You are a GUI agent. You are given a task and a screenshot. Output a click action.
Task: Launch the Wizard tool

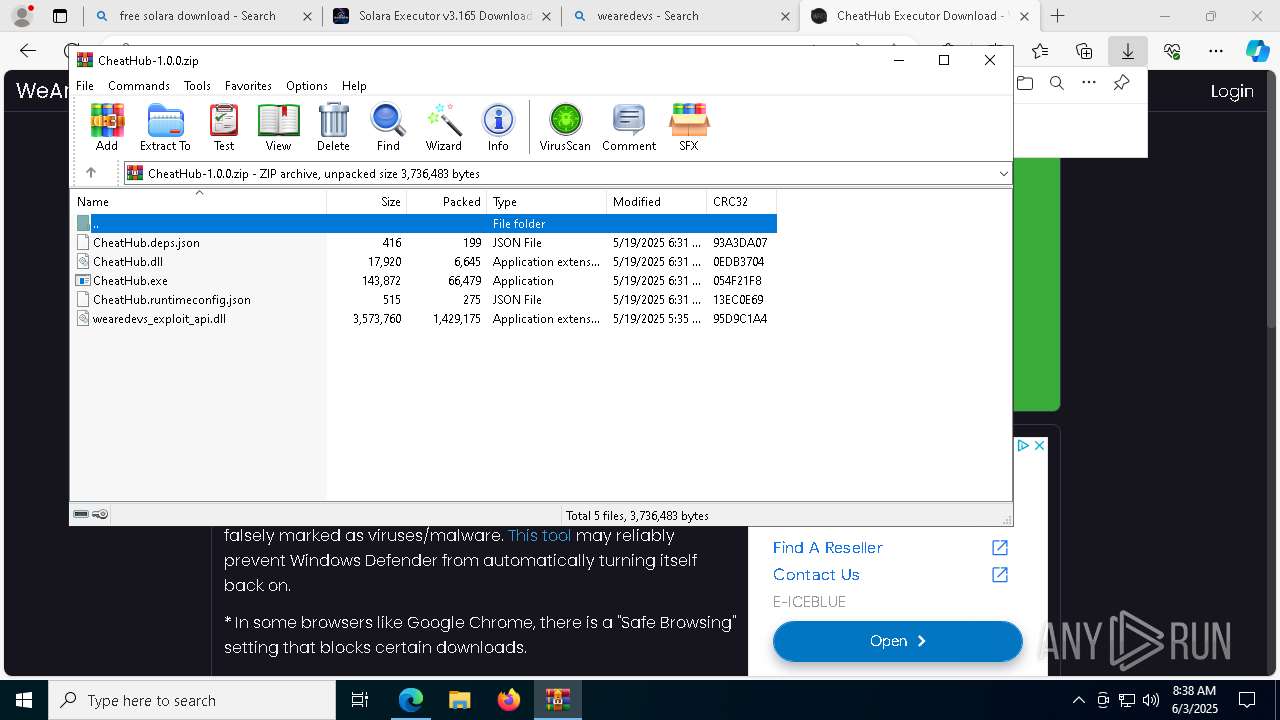[x=443, y=127]
